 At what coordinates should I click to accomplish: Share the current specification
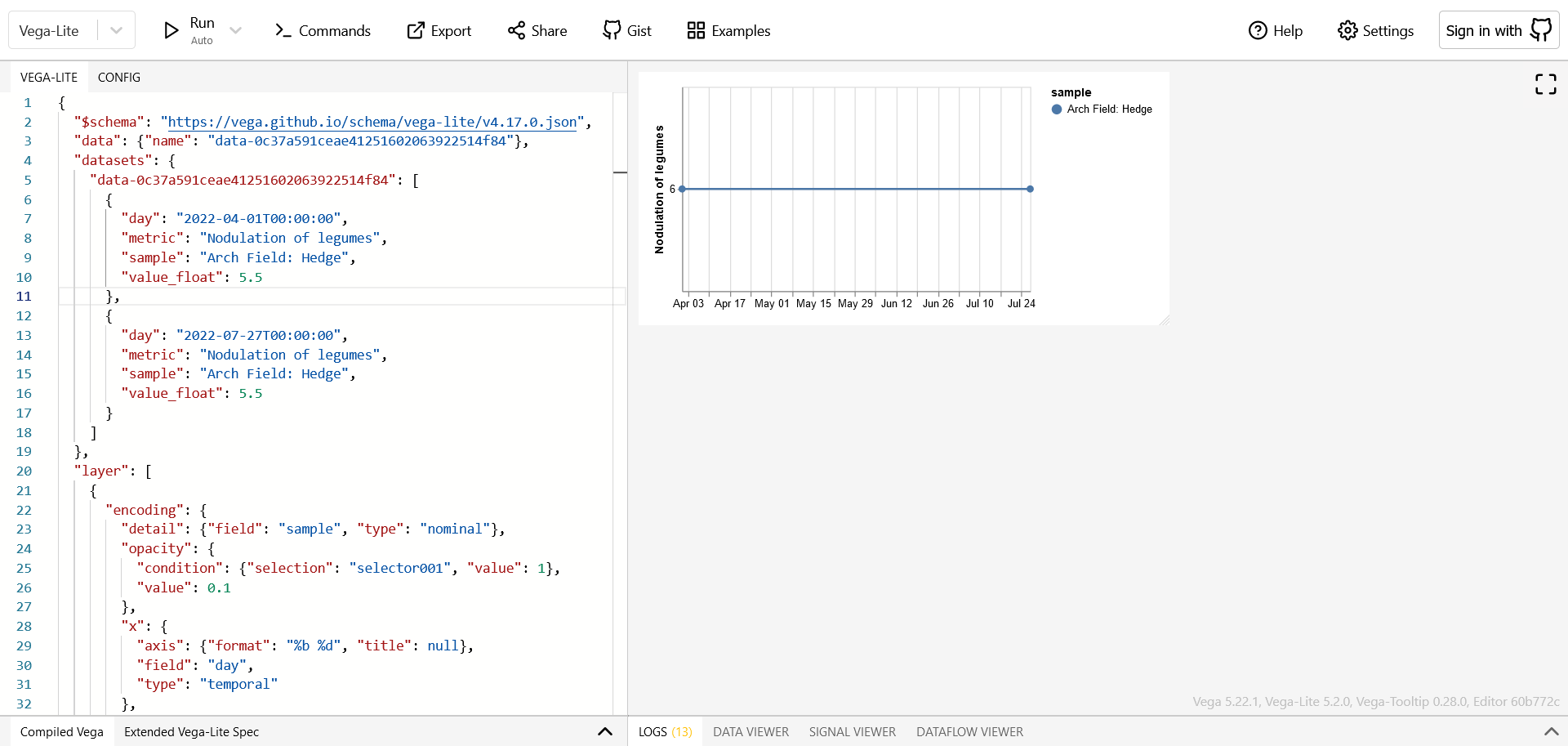537,30
